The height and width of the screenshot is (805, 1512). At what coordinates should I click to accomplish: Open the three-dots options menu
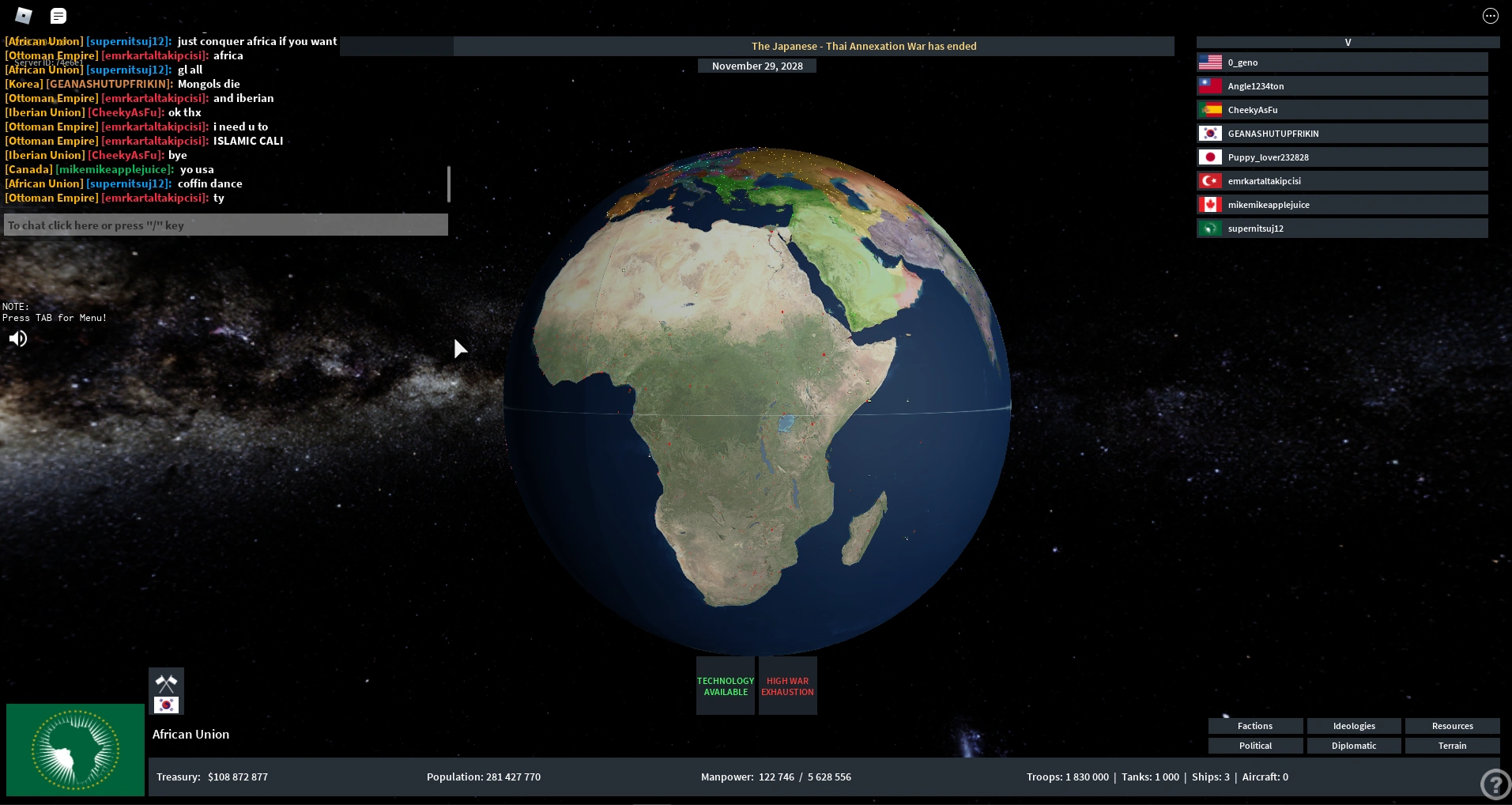(1490, 16)
